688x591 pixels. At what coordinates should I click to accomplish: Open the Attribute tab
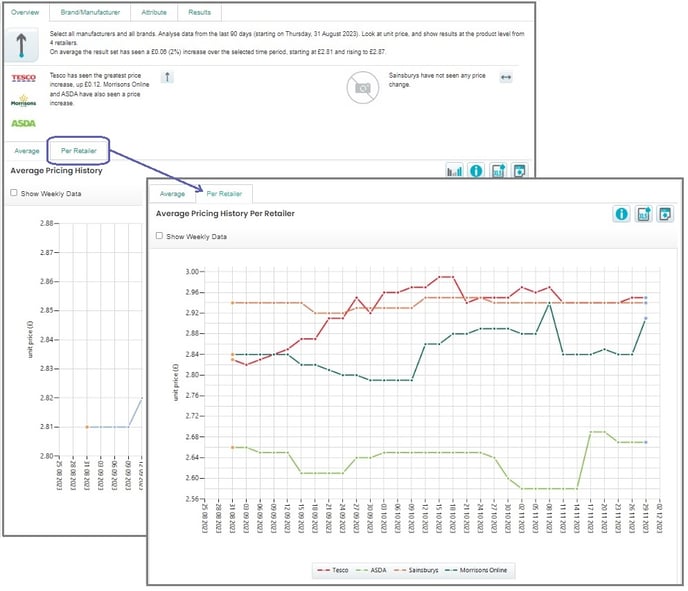(x=154, y=12)
